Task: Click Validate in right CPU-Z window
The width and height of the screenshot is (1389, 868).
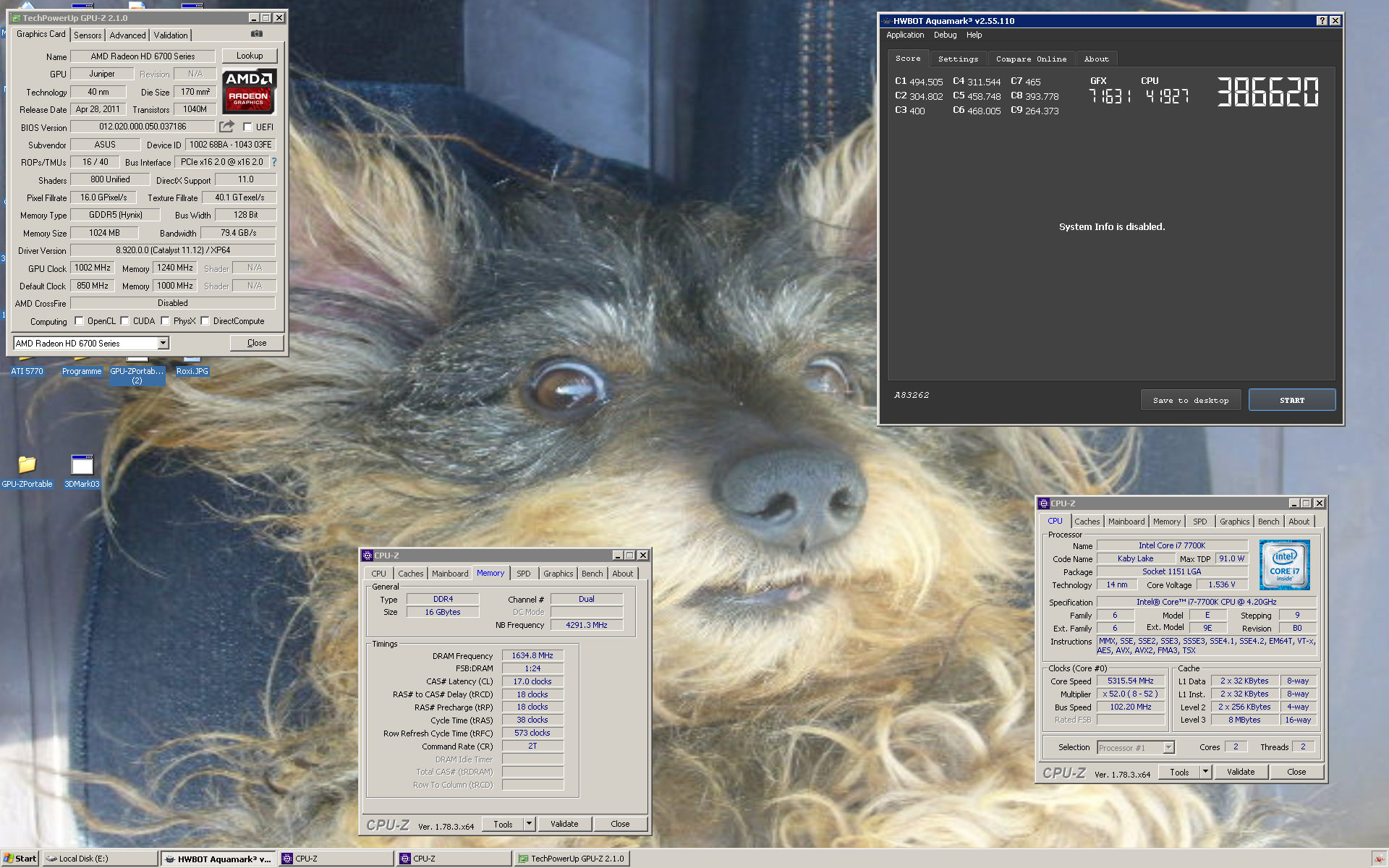Action: coord(1241,772)
